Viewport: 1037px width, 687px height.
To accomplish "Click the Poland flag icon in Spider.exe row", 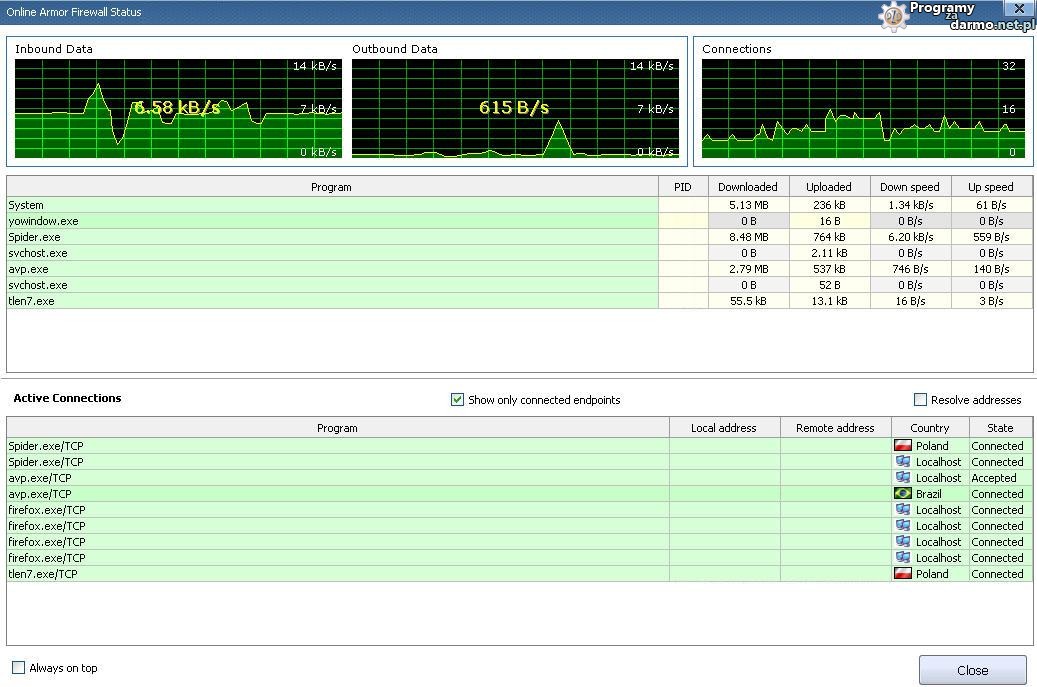I will click(903, 446).
